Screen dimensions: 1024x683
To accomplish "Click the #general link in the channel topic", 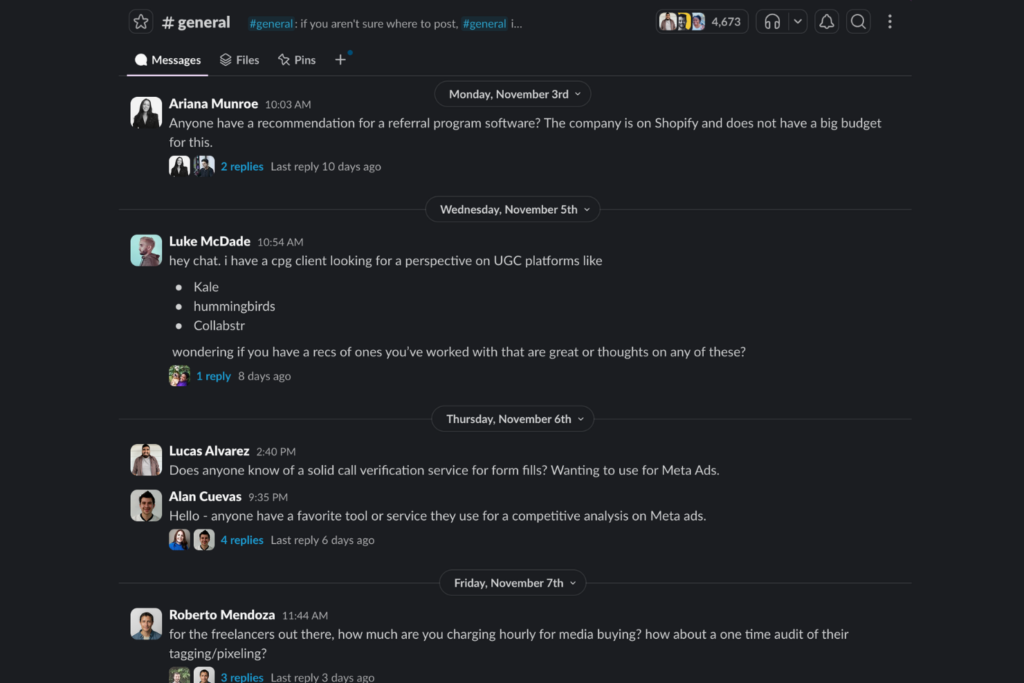I will tap(272, 22).
